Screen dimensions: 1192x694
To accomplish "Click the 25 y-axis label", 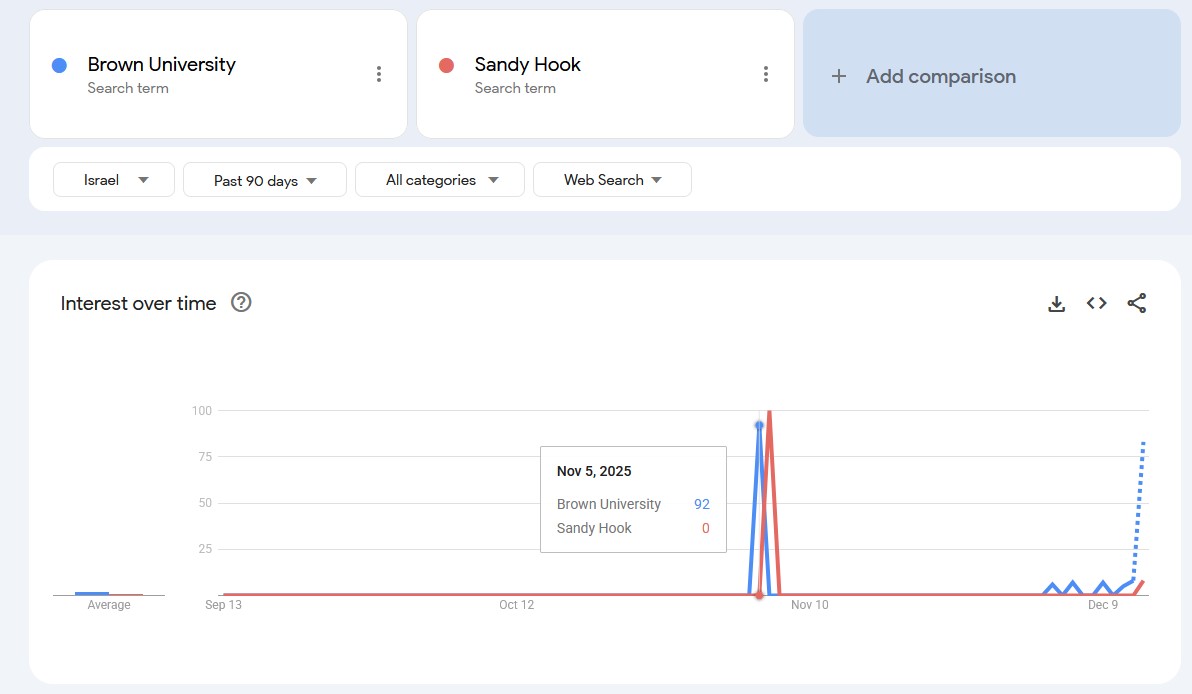I will tap(205, 549).
